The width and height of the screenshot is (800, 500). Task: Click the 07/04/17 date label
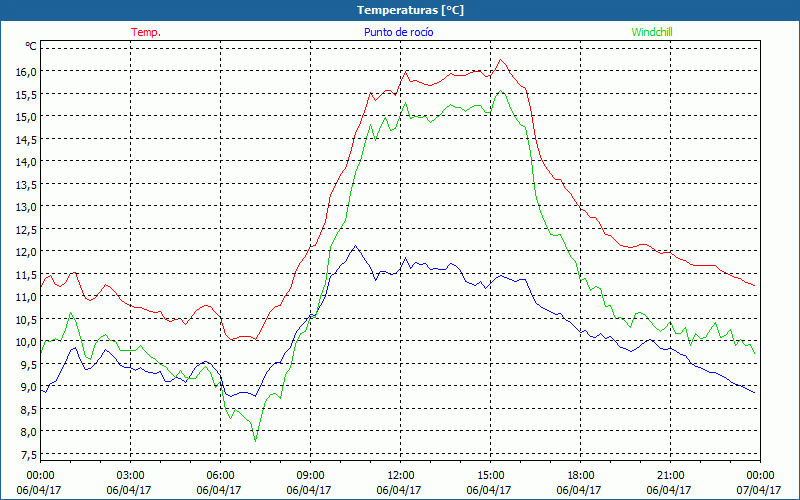[759, 490]
